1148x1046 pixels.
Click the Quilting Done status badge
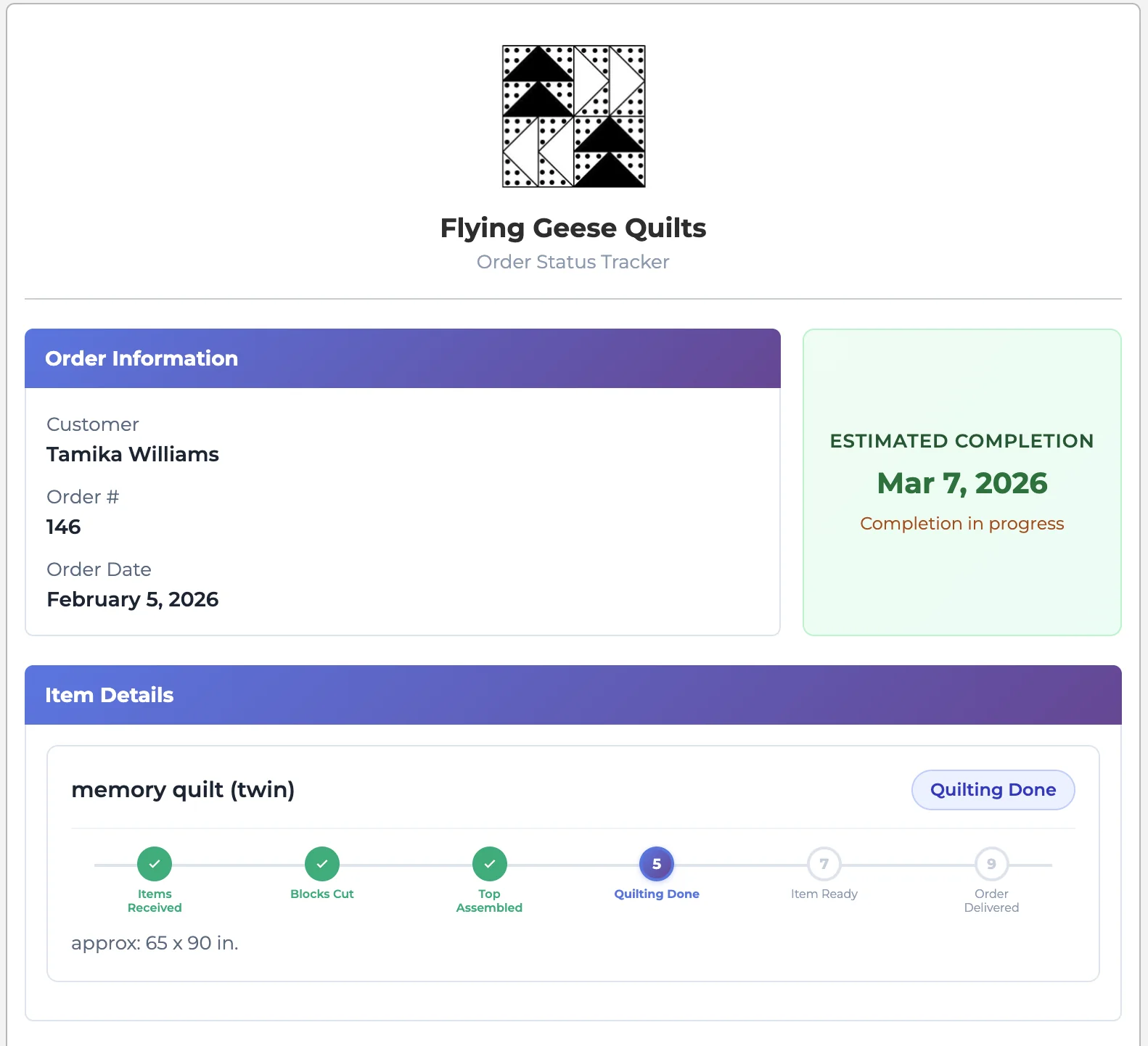pos(993,790)
